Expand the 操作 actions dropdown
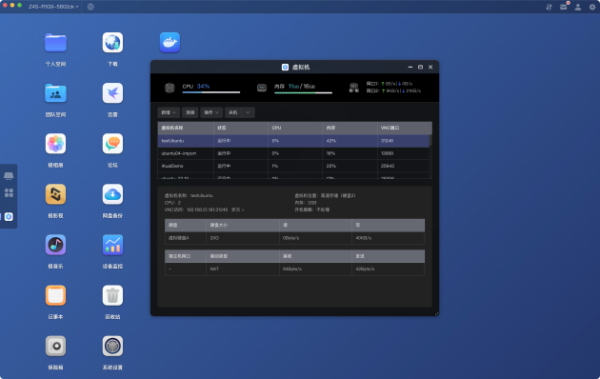 (211, 113)
